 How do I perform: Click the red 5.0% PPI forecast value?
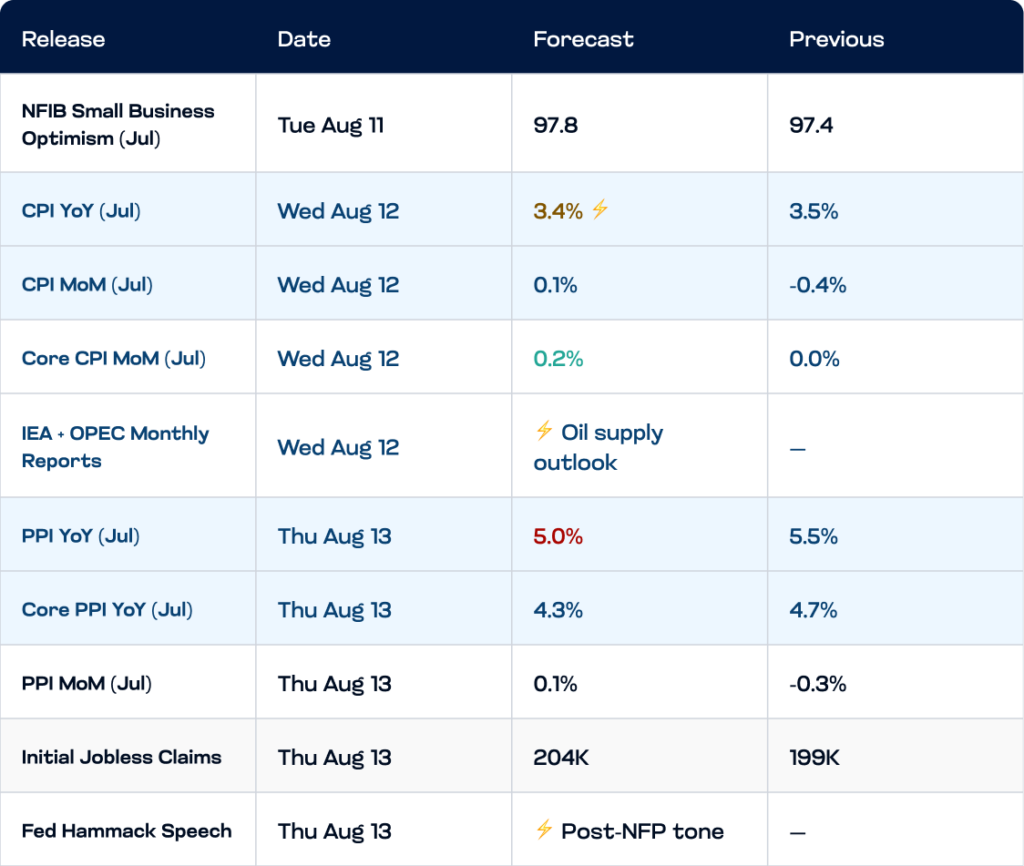tap(558, 536)
